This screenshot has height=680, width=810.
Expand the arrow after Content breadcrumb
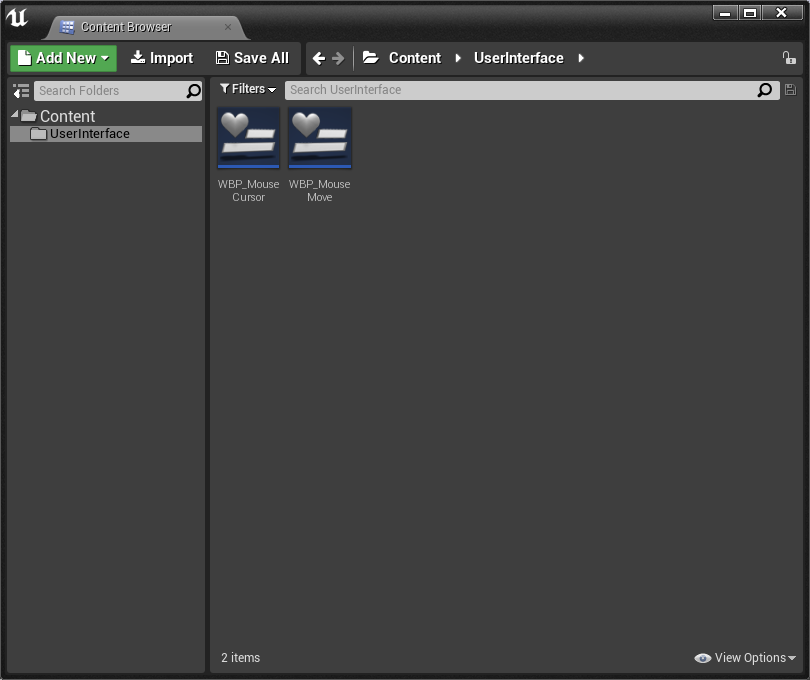click(x=458, y=58)
